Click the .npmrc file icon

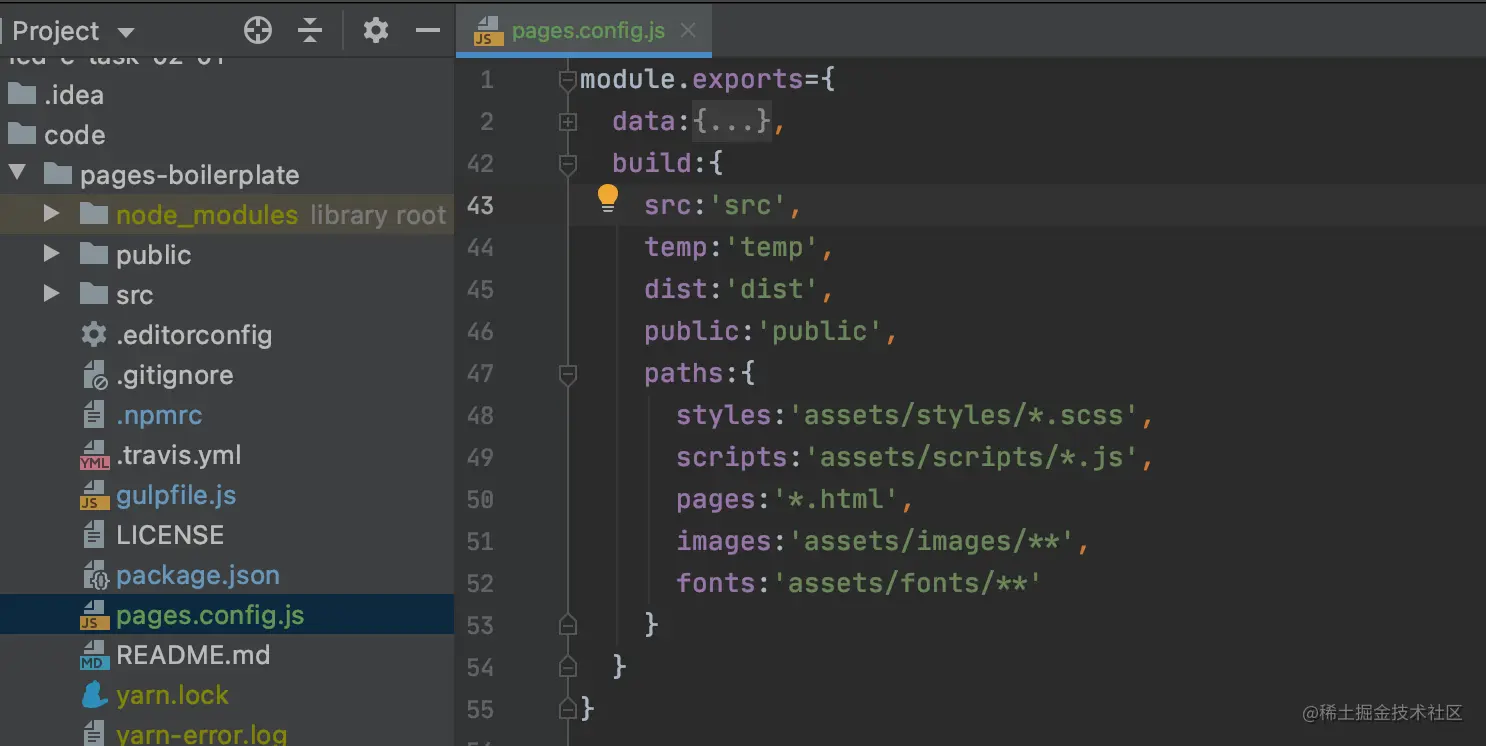tap(94, 415)
